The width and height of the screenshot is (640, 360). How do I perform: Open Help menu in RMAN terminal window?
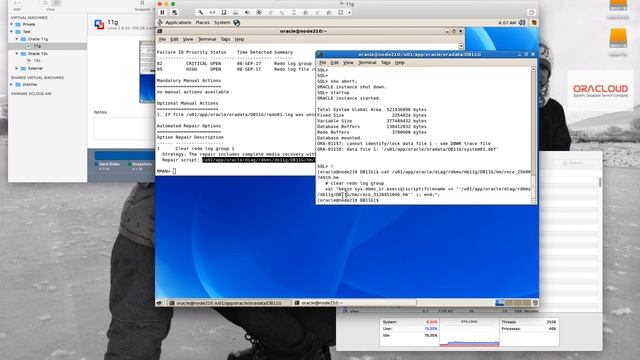coord(239,39)
